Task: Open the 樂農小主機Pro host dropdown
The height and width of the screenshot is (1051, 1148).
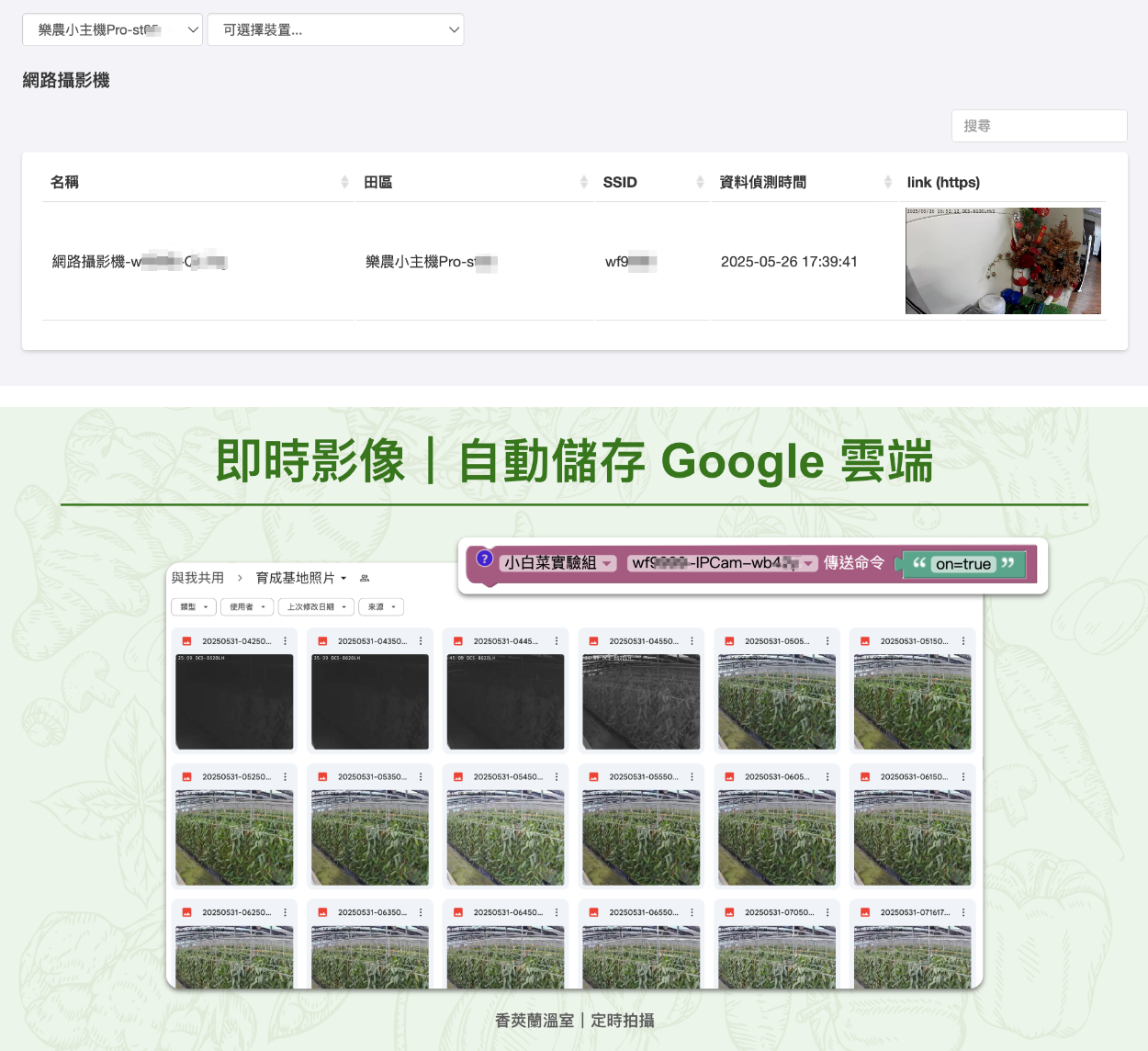Action: (x=112, y=29)
